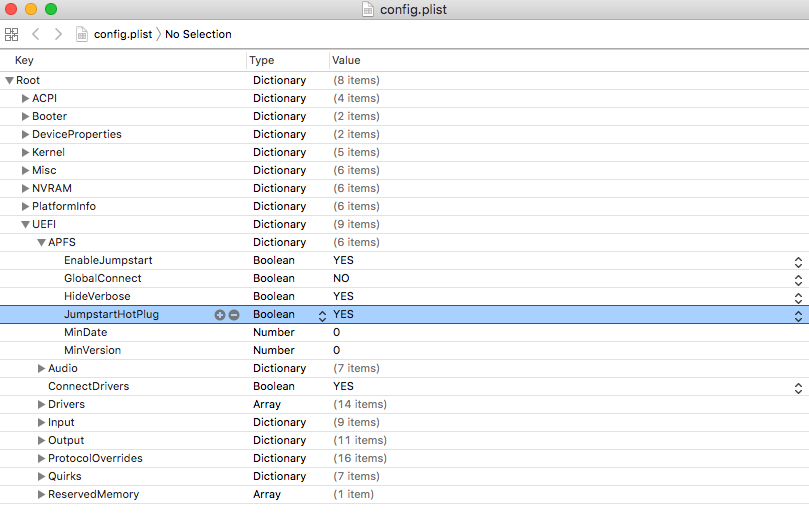This screenshot has width=809, height=522.
Task: Expand the DeviceProperties dictionary
Action: [25, 134]
